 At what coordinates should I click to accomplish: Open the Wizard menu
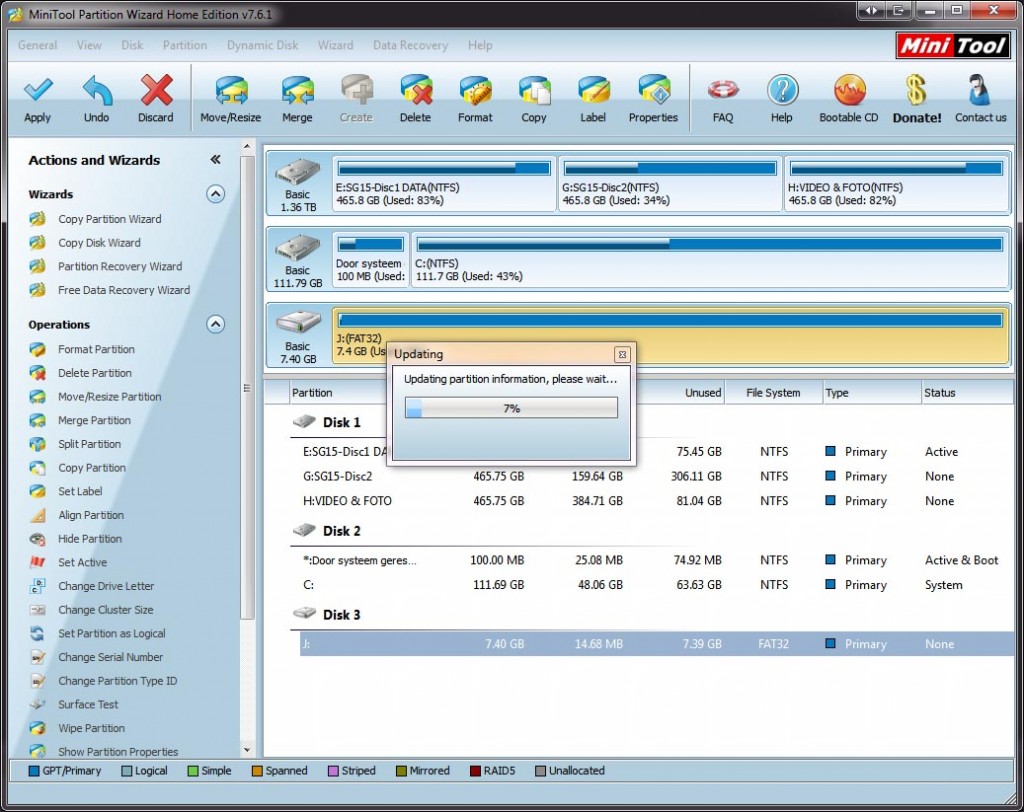336,45
